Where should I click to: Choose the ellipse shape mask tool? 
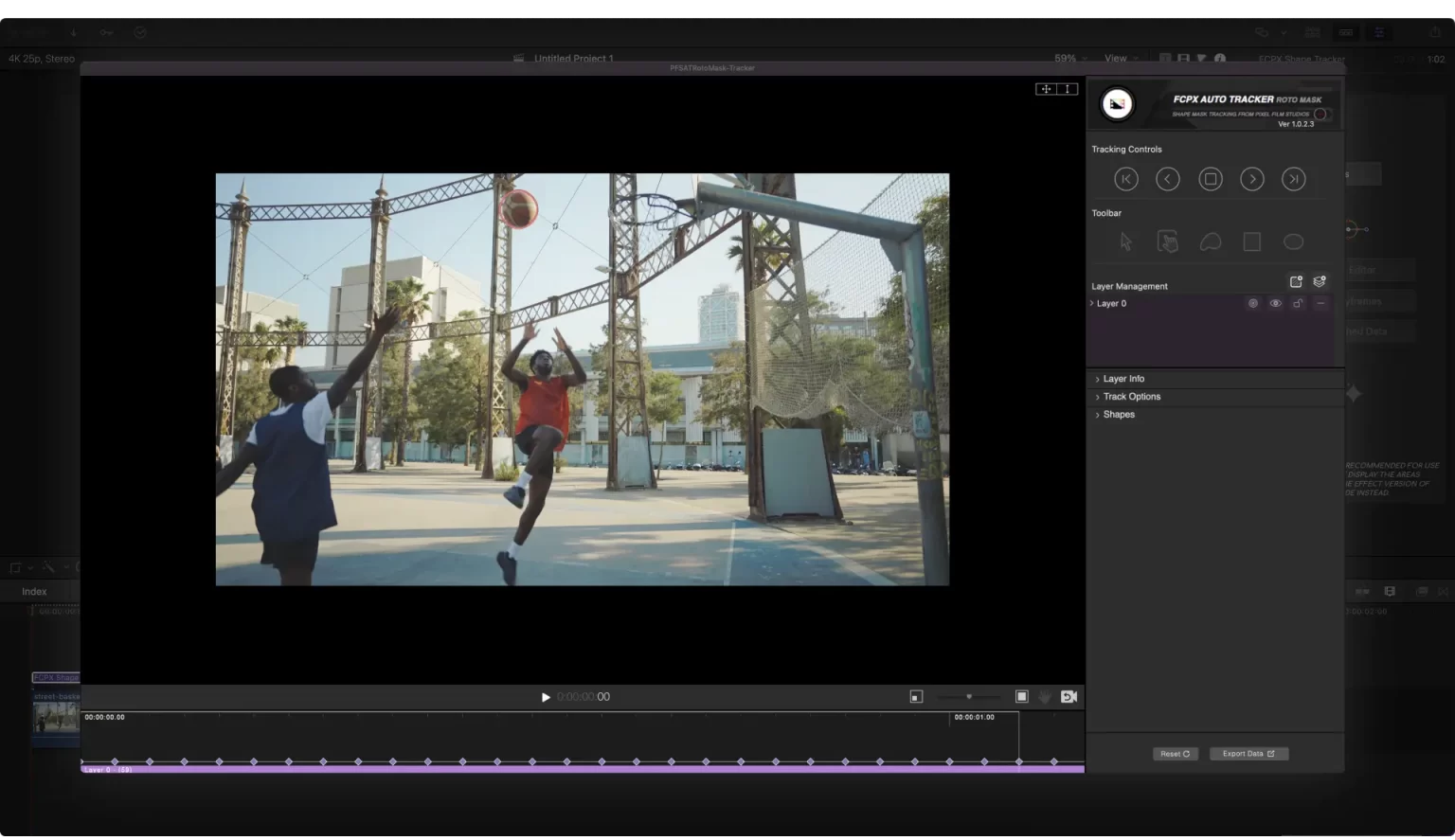(1294, 242)
